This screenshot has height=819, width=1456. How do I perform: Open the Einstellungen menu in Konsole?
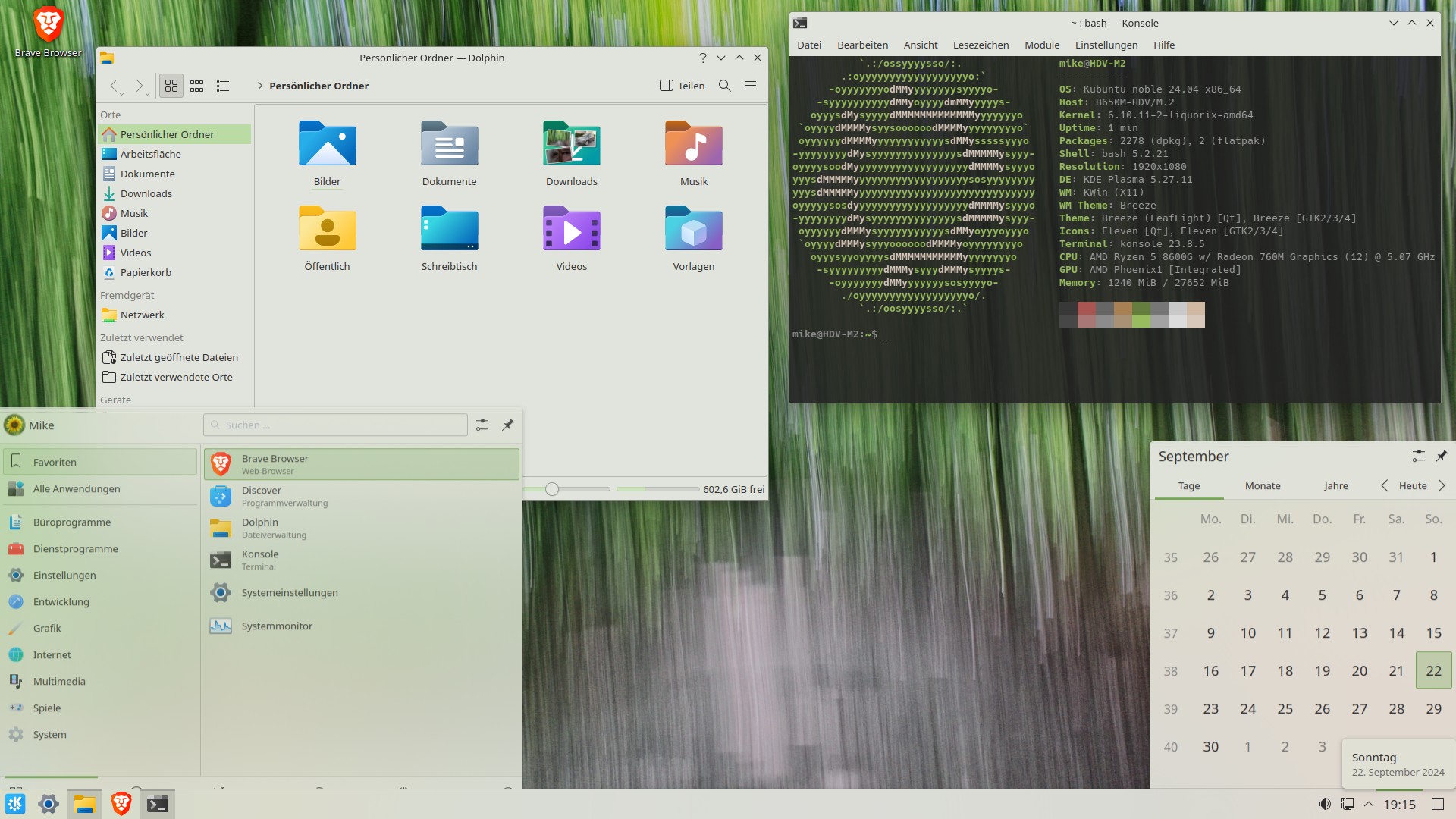[1106, 45]
